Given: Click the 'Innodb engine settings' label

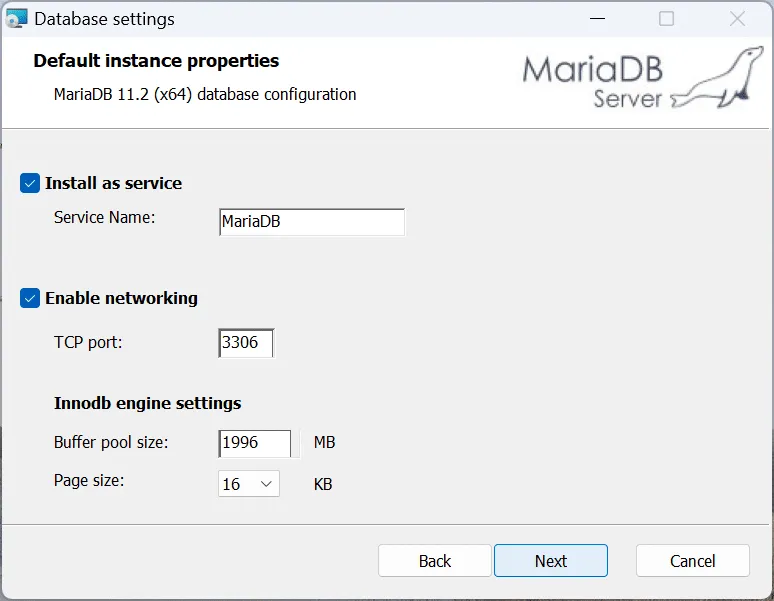Looking at the screenshot, I should point(148,403).
